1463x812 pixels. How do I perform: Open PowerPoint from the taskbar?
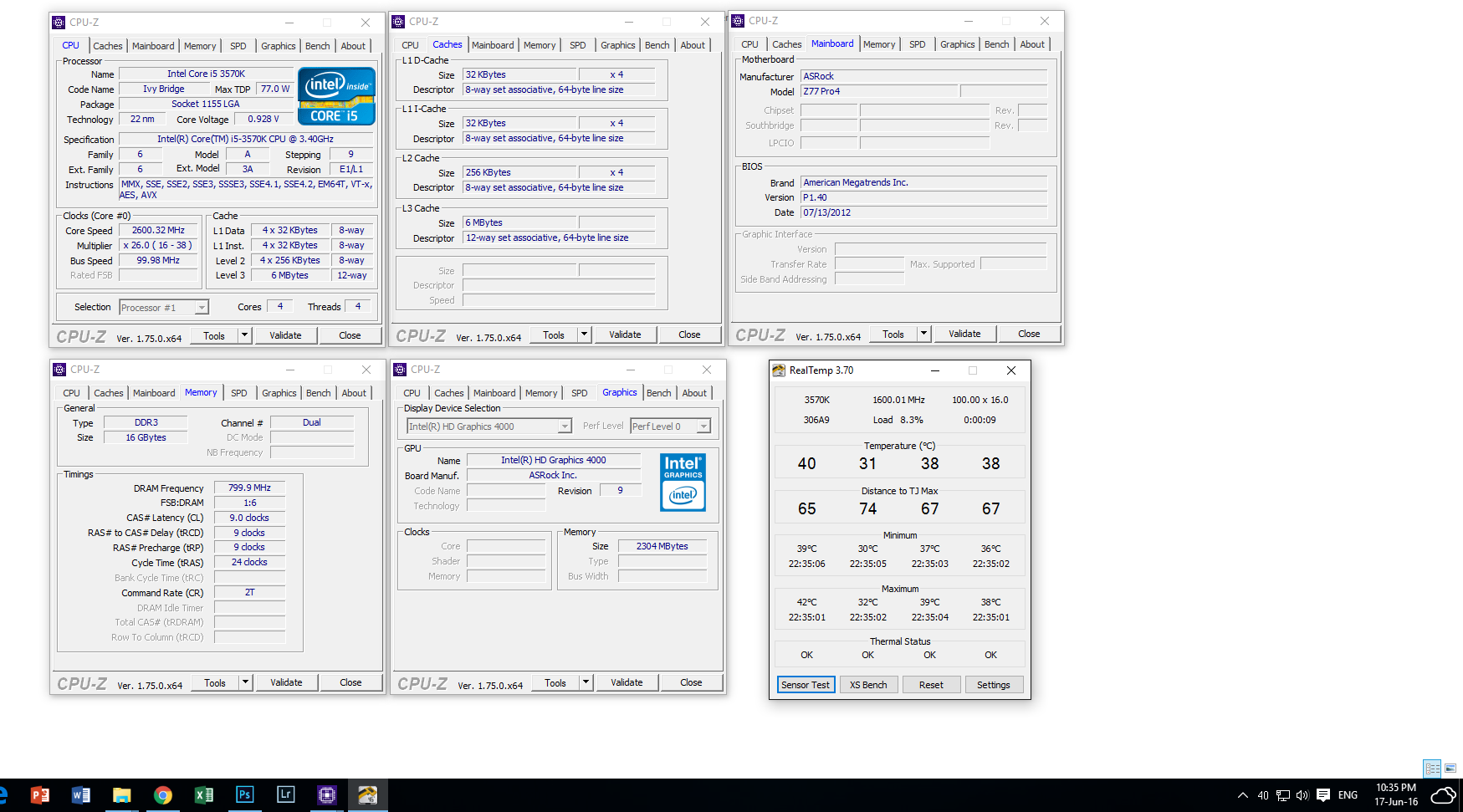[39, 794]
